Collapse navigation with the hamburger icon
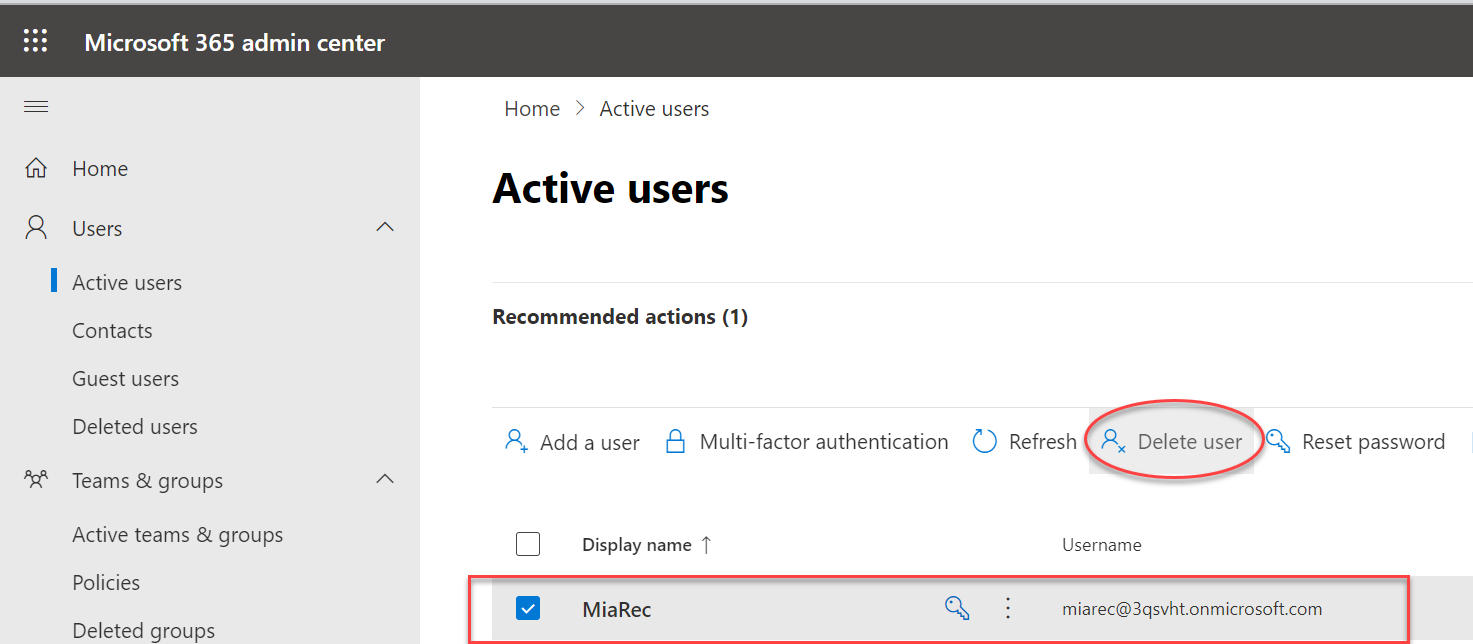Image resolution: width=1473 pixels, height=644 pixels. [x=36, y=106]
